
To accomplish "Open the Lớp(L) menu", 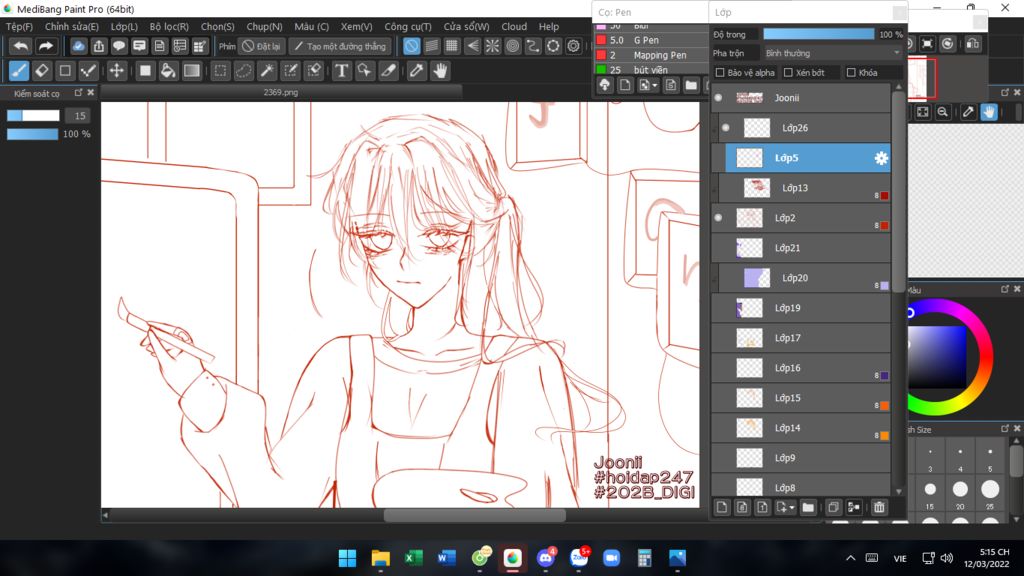I will click(x=124, y=27).
